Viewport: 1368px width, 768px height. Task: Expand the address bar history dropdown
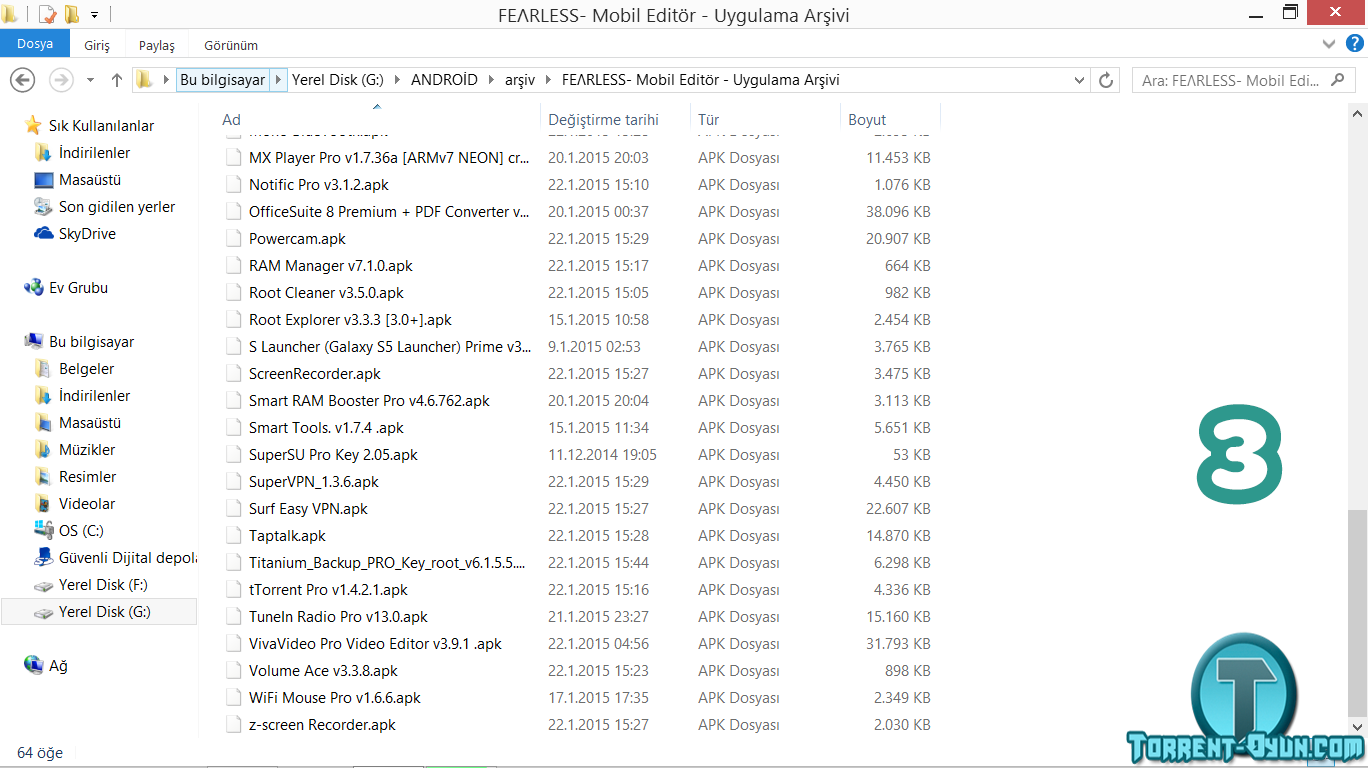pos(1079,80)
